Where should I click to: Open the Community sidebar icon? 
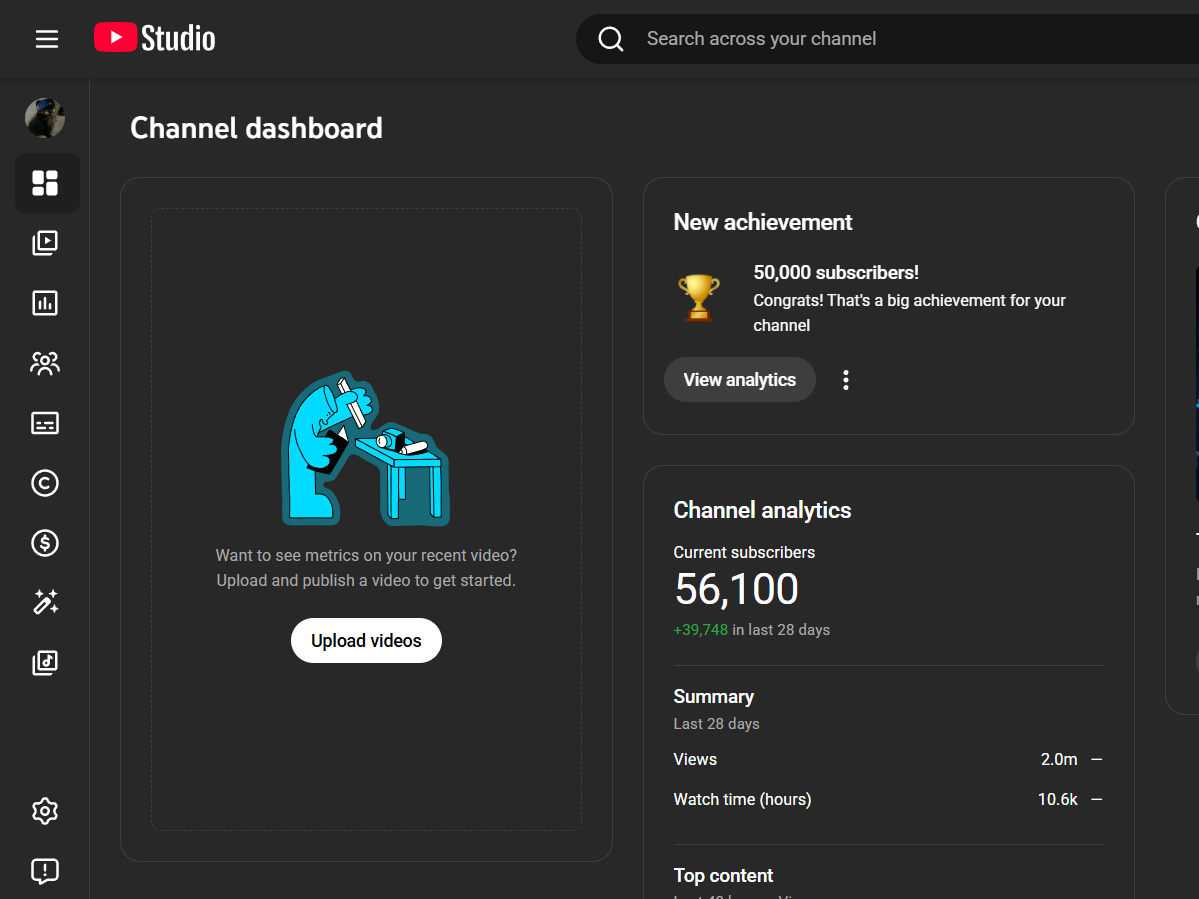click(45, 363)
